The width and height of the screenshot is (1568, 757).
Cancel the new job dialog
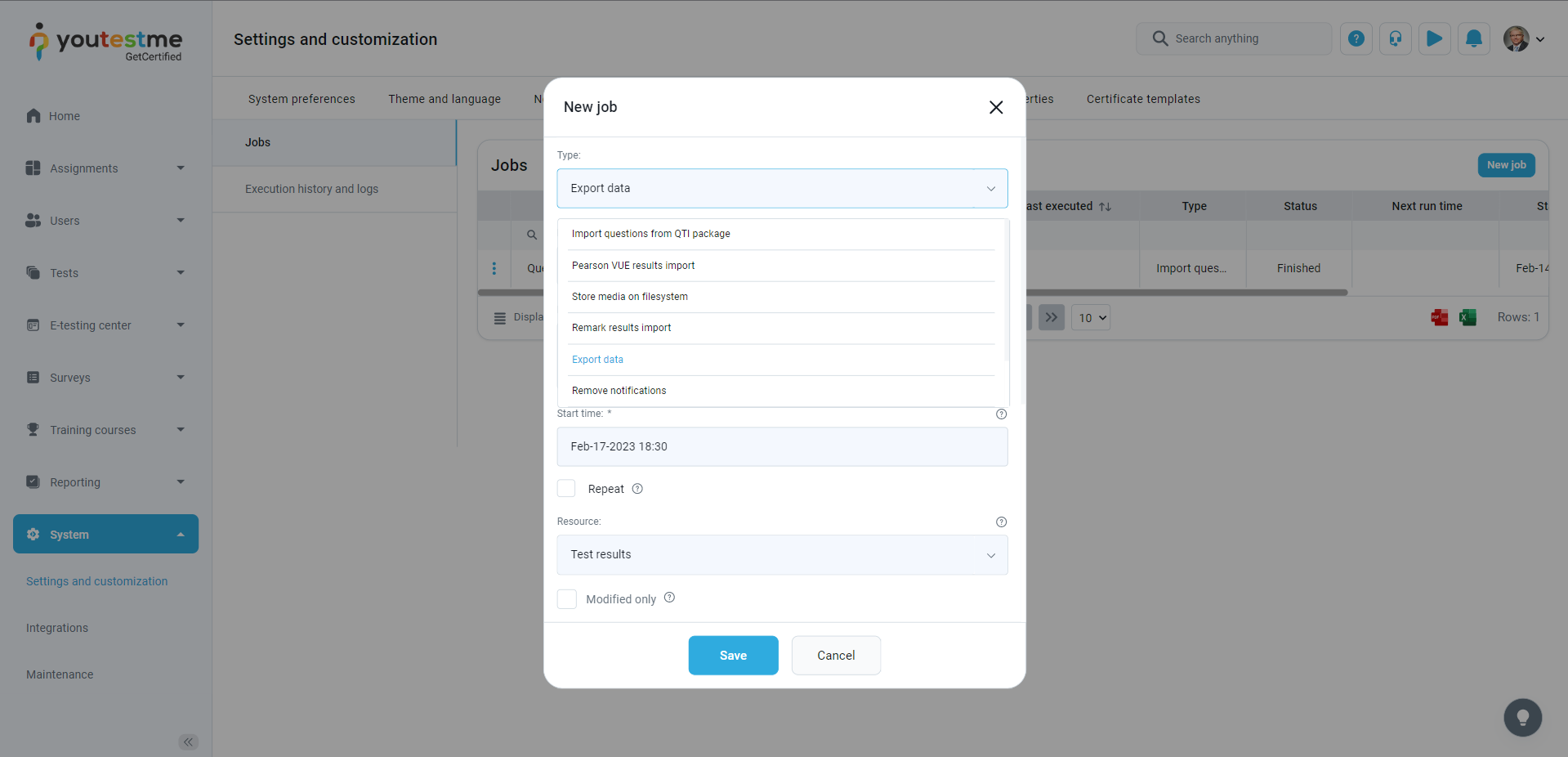[835, 656]
